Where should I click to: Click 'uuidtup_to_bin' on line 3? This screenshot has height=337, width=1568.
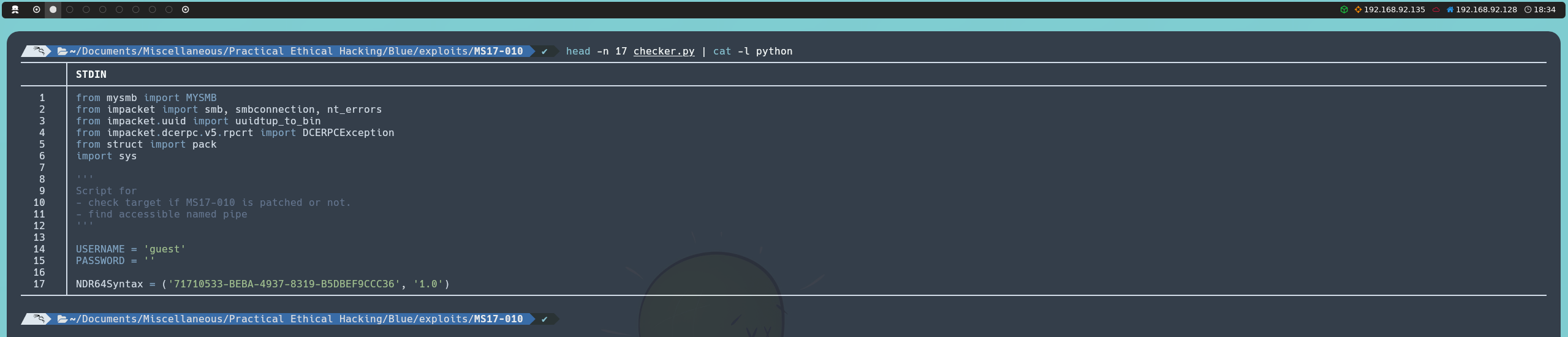coord(278,121)
